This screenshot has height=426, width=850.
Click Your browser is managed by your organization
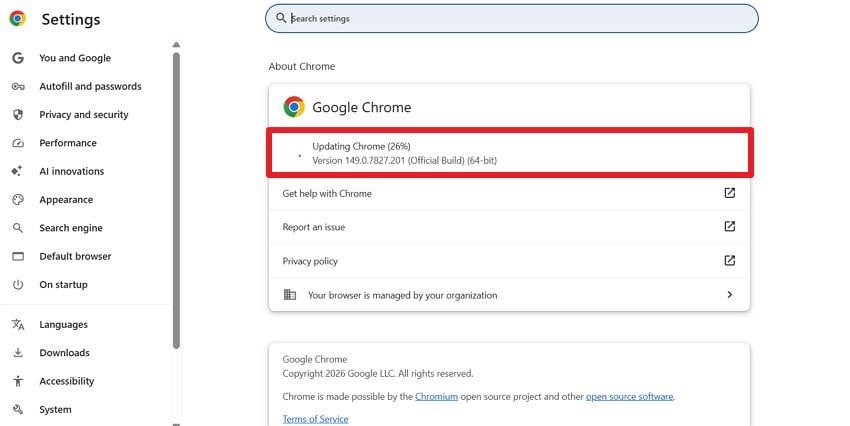pyautogui.click(x=509, y=295)
